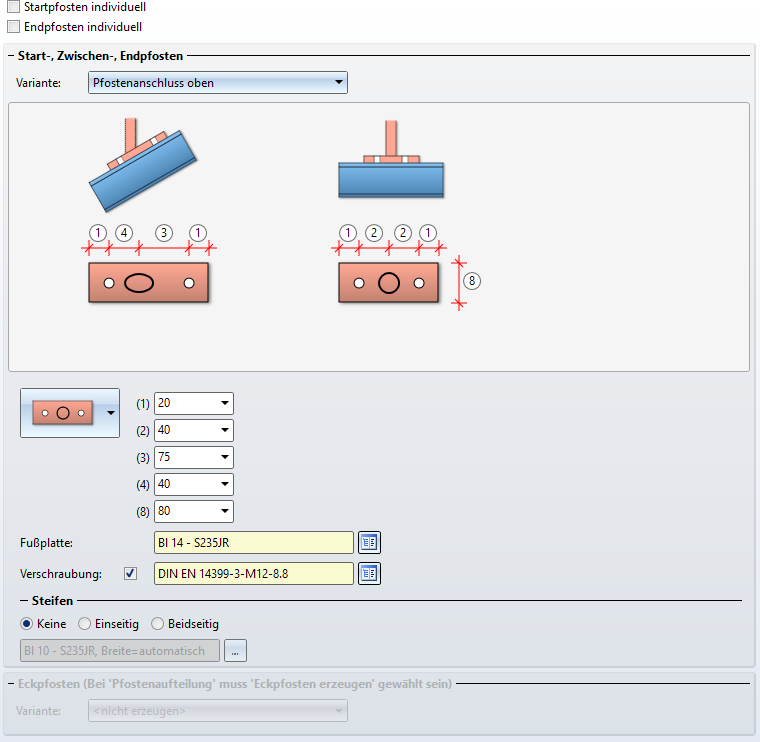Collapse the Eckpfosten section
Image resolution: width=760 pixels, height=742 pixels.
11,684
